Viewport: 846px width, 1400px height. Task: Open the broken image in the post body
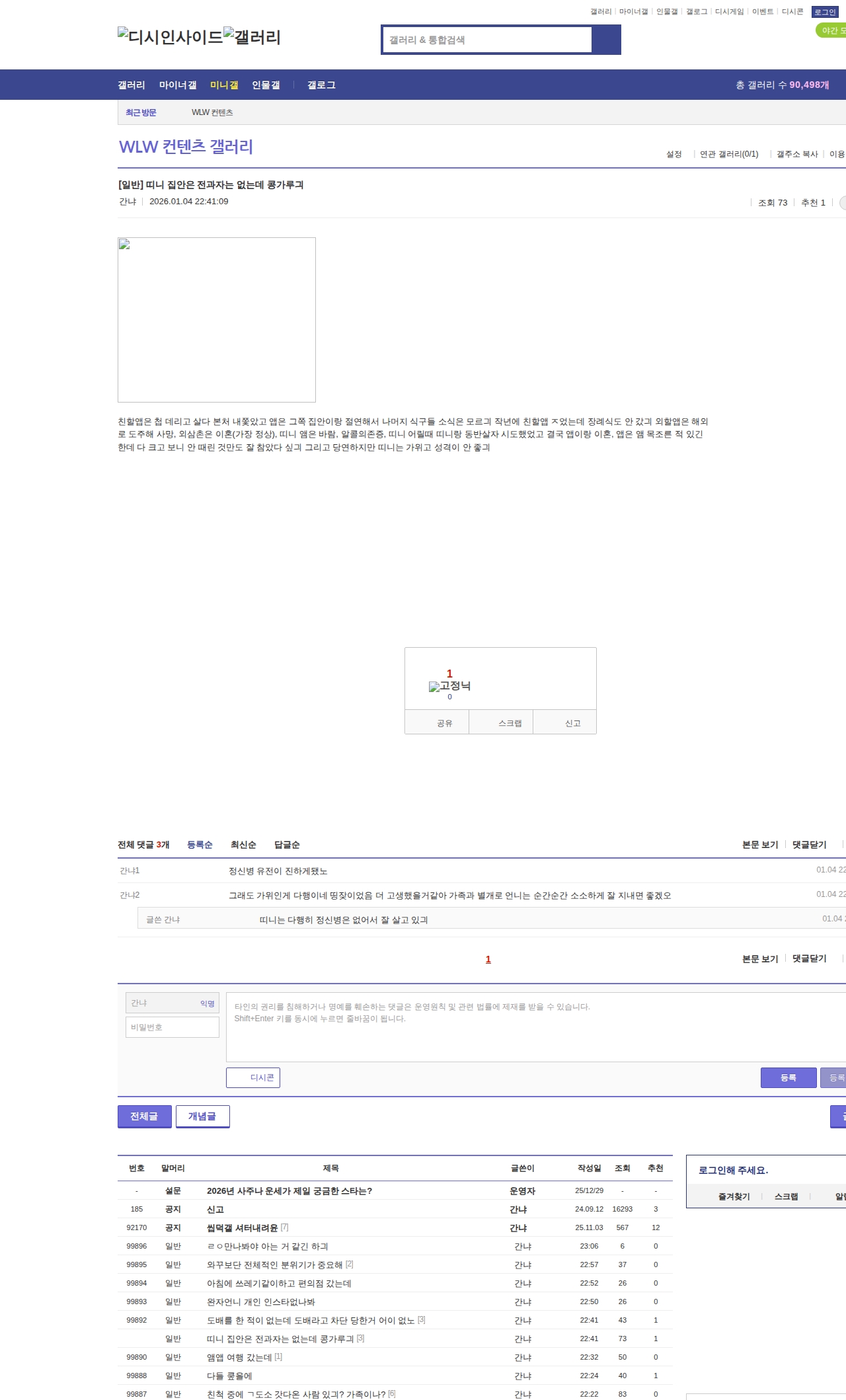pos(216,319)
